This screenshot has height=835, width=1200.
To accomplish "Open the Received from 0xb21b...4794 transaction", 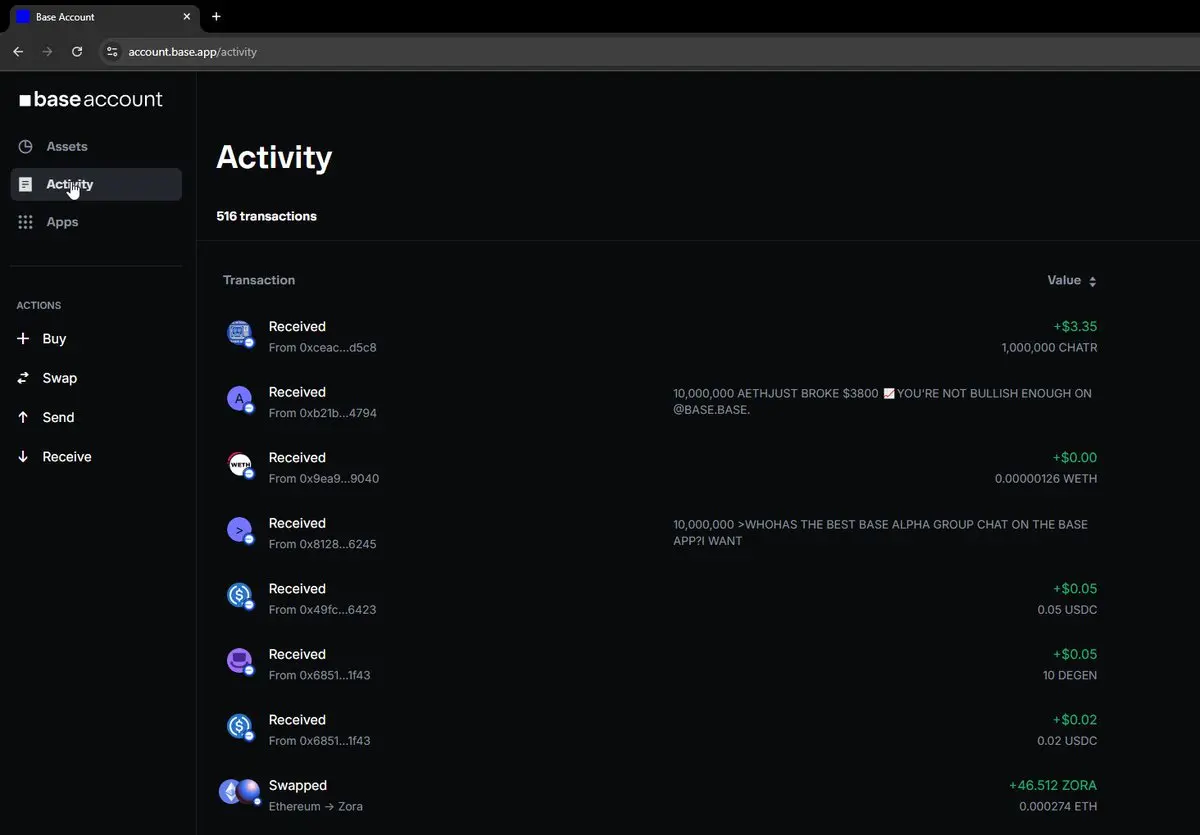I will [660, 402].
